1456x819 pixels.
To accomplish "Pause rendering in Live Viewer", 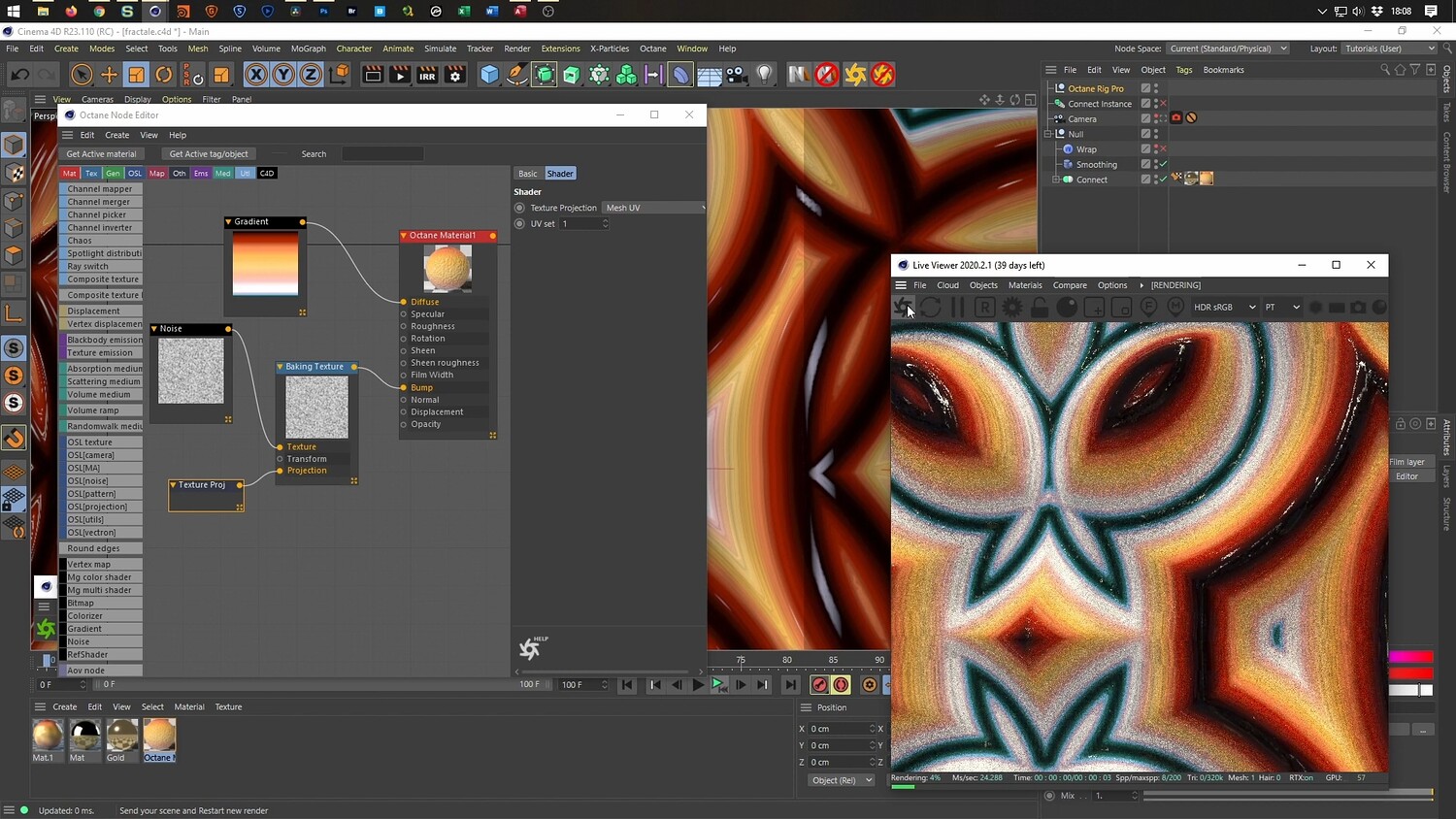I will click(958, 307).
